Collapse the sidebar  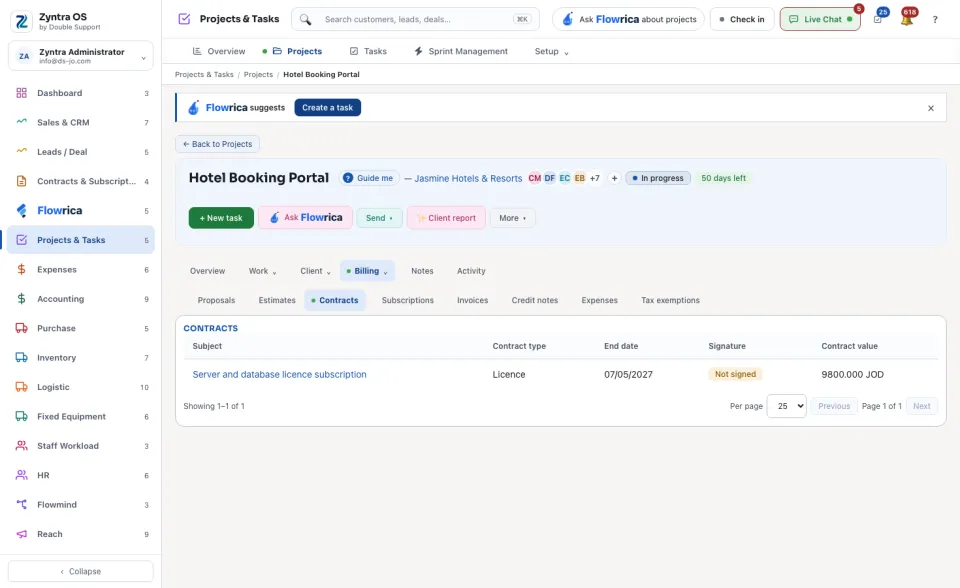tap(81, 571)
